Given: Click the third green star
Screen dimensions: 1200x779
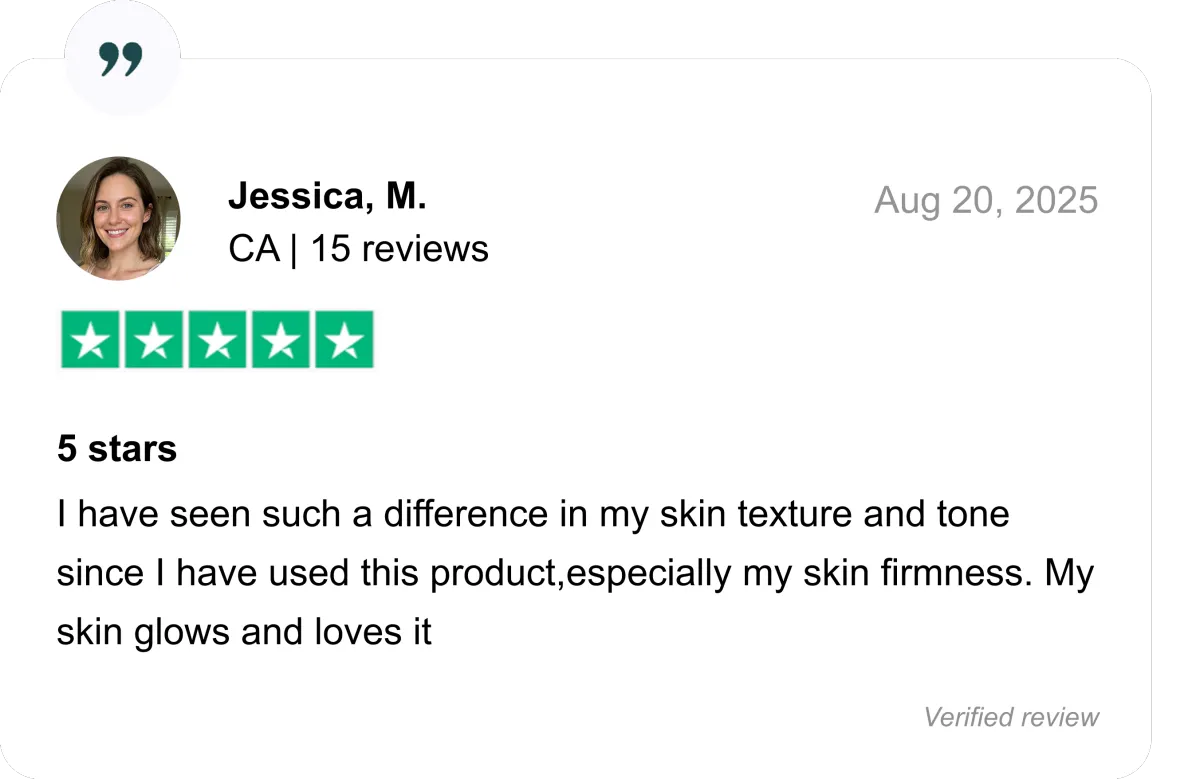Looking at the screenshot, I should point(218,339).
